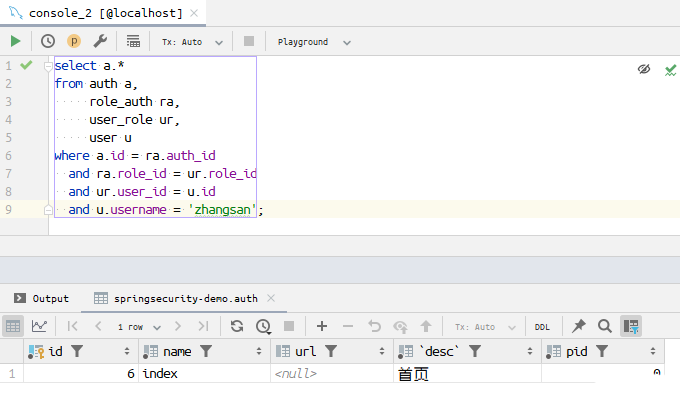Delete selected row with minus icon

[348, 326]
